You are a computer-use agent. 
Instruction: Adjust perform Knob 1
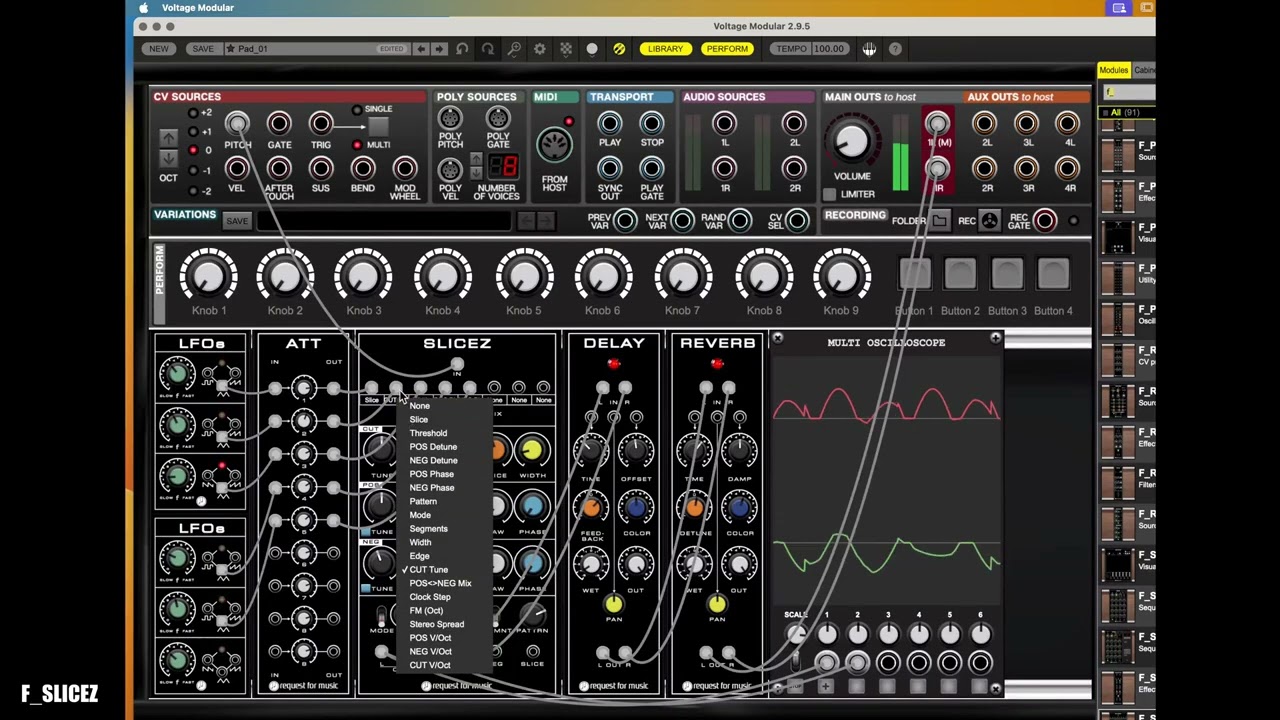click(208, 277)
